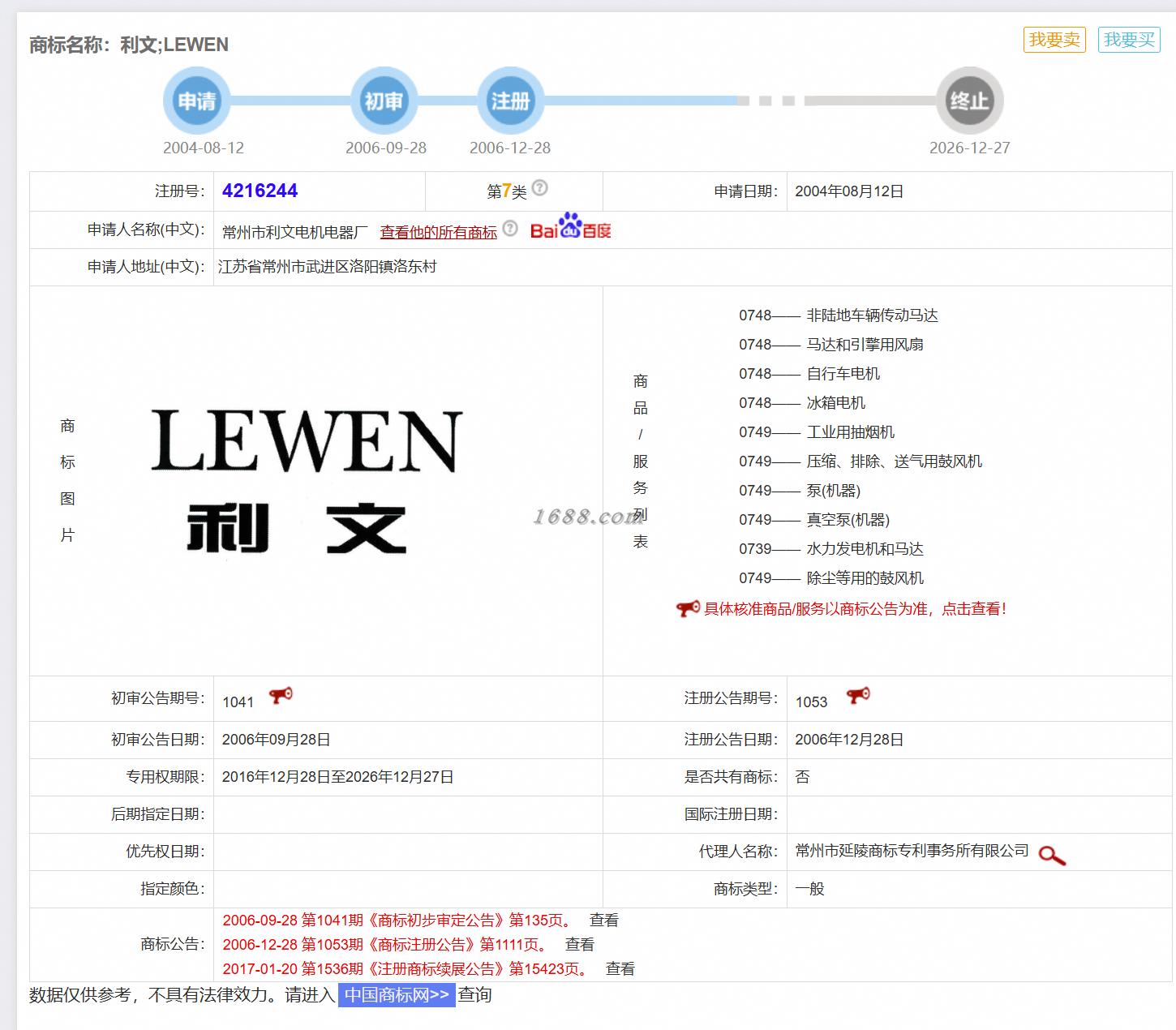Open 查看 for 商标注册公告
The width and height of the screenshot is (1176, 1030).
pyautogui.click(x=580, y=945)
